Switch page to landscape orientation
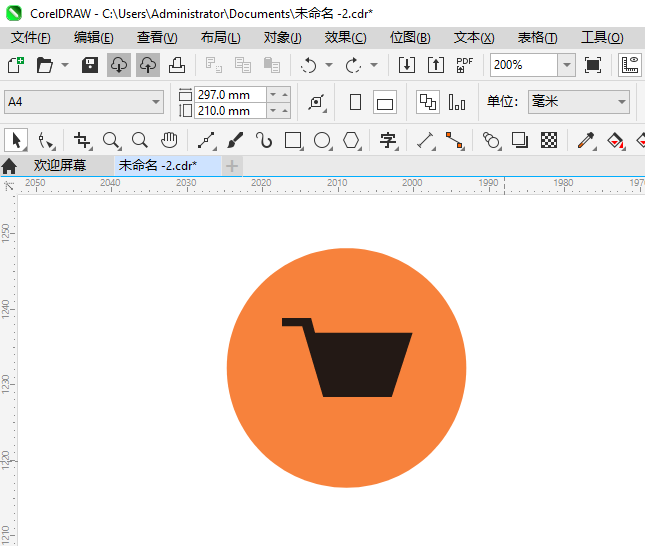The height and width of the screenshot is (546, 645). 385,102
